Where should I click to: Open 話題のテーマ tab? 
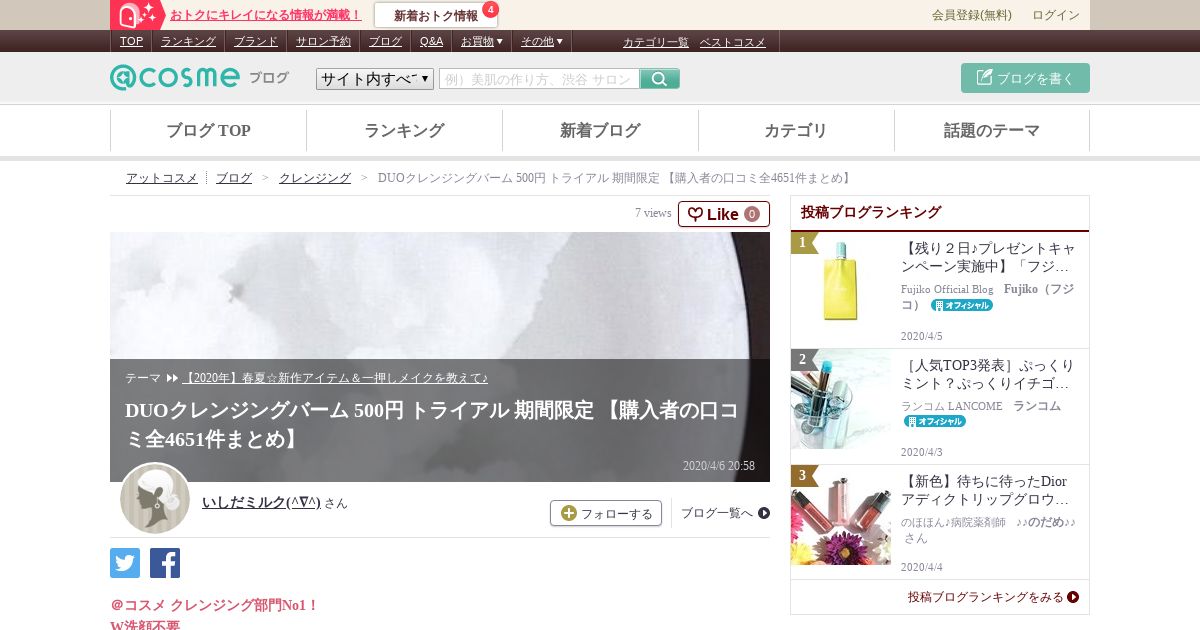coord(992,131)
